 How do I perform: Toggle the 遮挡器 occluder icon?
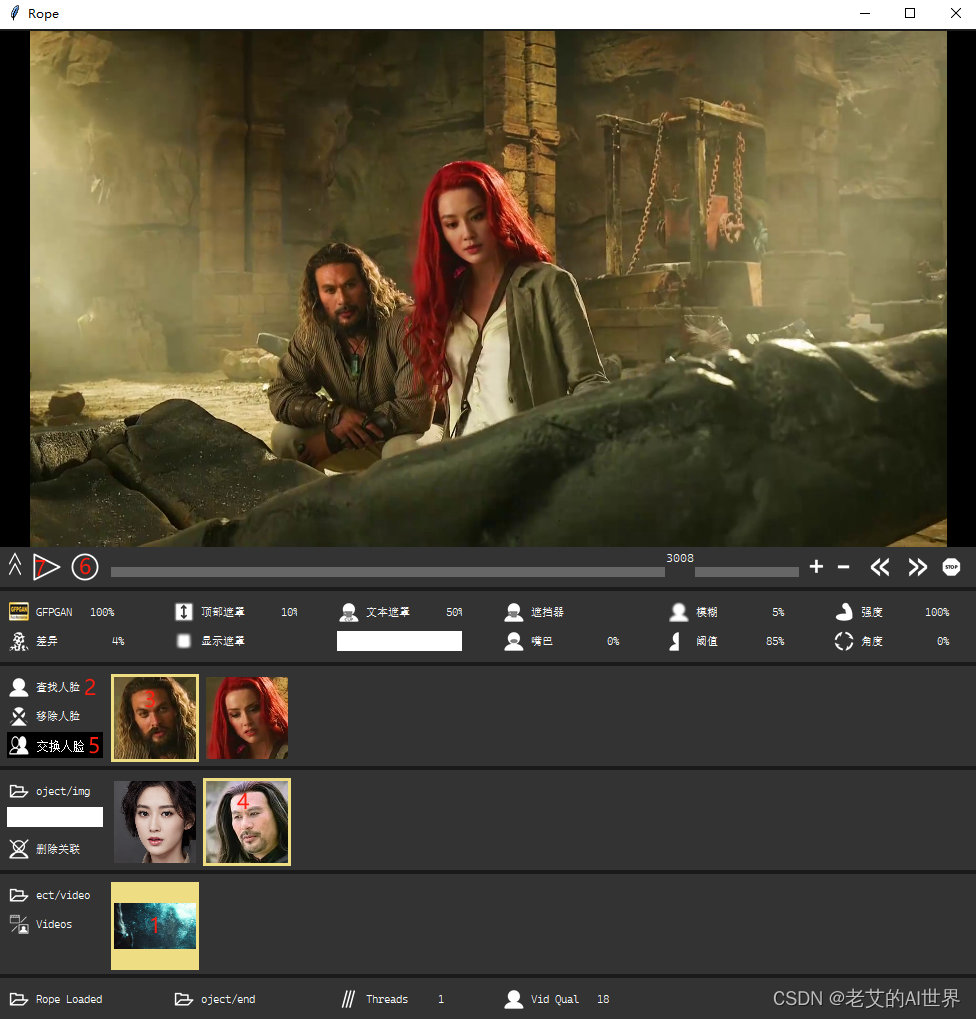tap(514, 611)
